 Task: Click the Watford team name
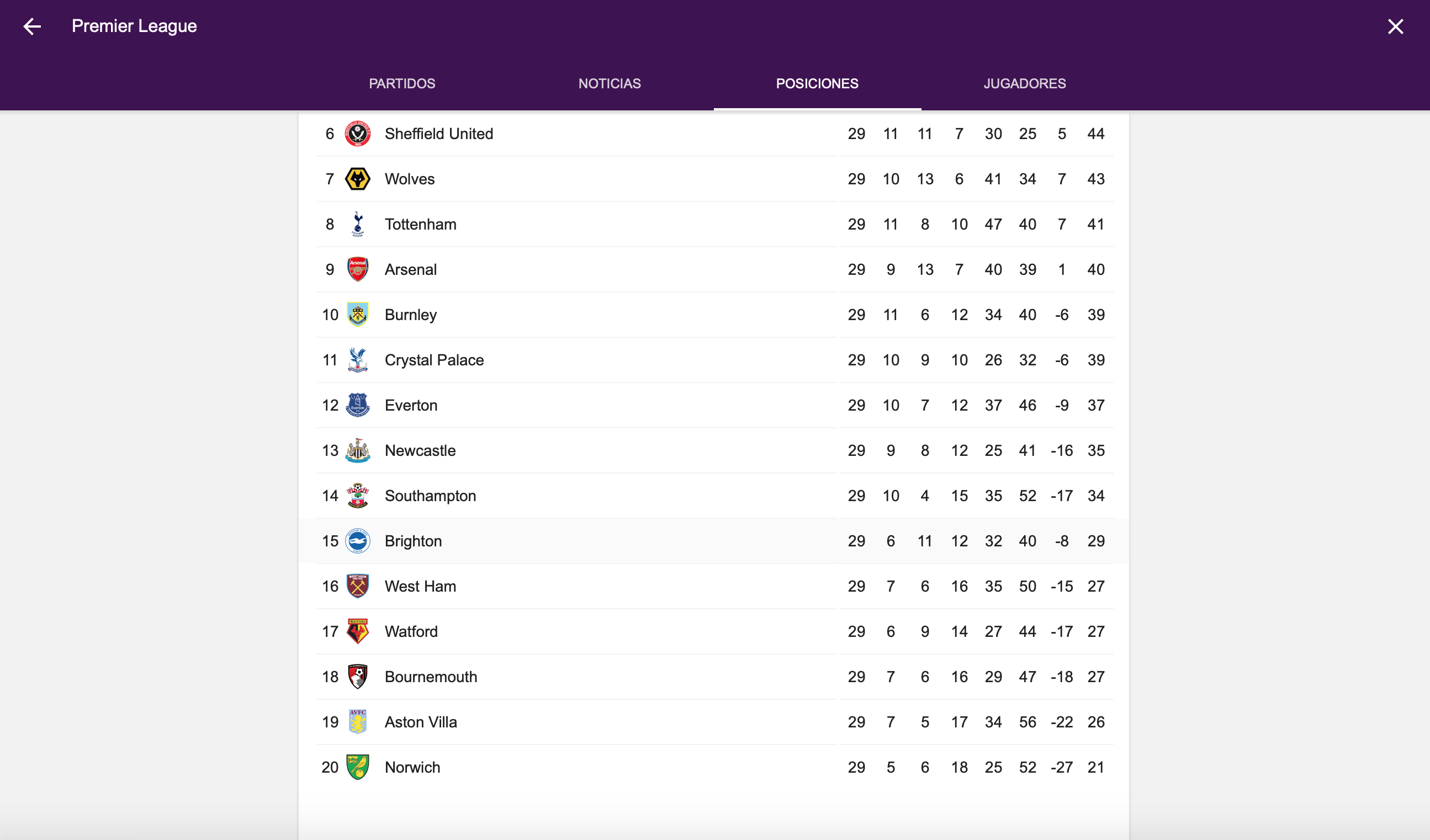coord(411,631)
